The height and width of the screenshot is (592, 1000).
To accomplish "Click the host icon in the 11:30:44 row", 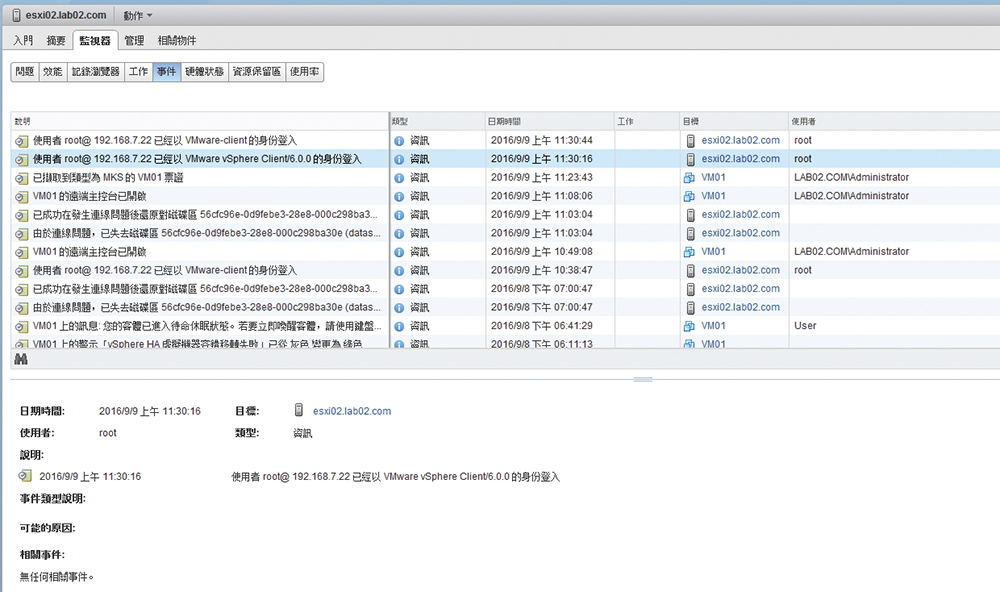I will pos(690,140).
